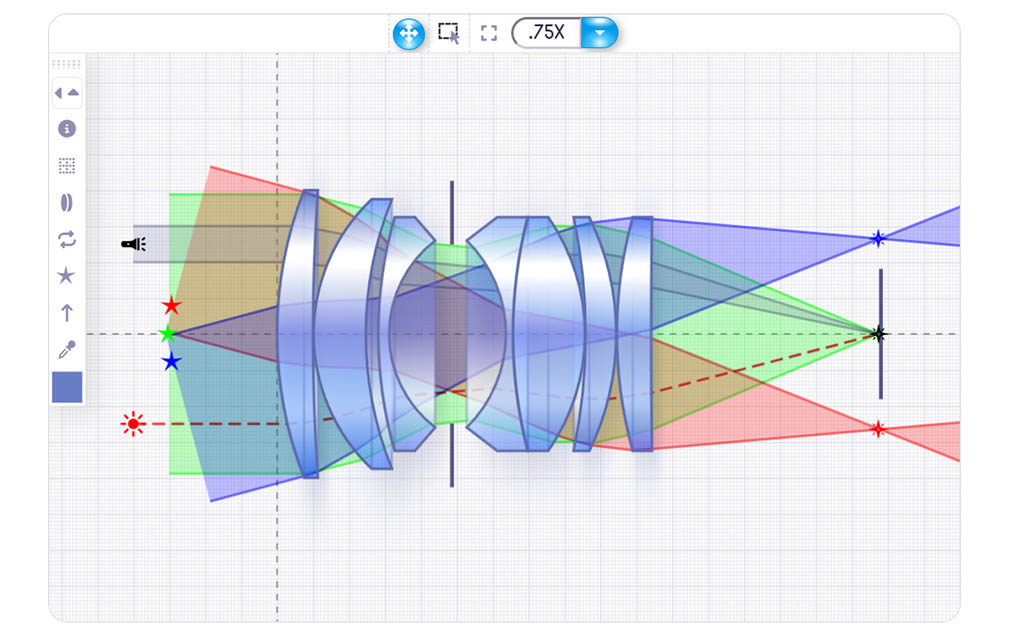Activate the marquee selection tool
1024x640 pixels.
(x=449, y=33)
